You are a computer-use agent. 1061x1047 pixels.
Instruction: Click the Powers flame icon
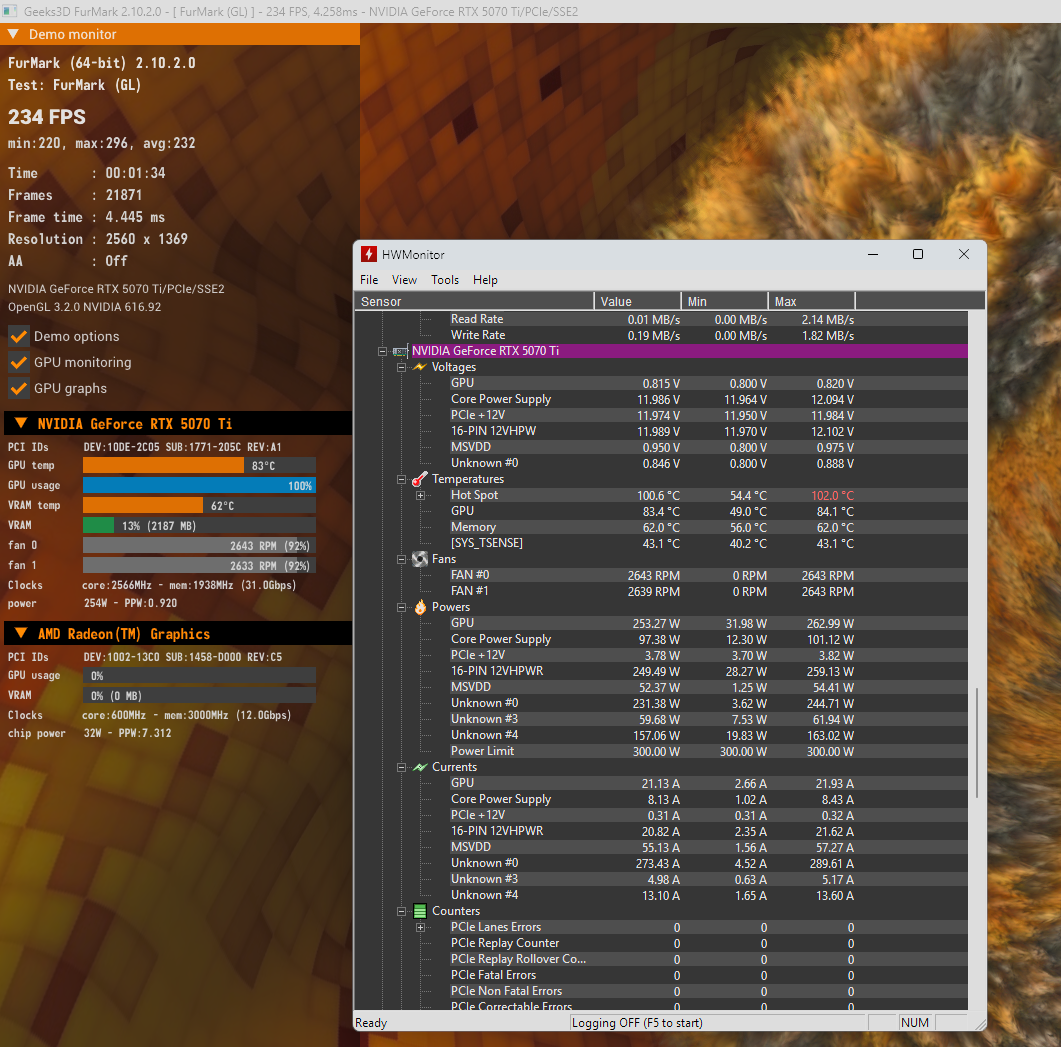420,607
